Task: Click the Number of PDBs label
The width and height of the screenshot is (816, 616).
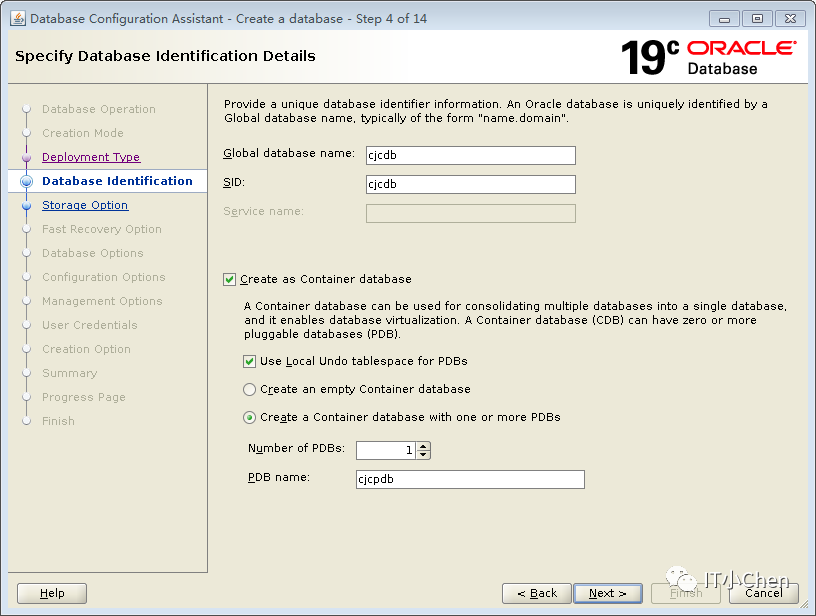Action: click(x=297, y=448)
